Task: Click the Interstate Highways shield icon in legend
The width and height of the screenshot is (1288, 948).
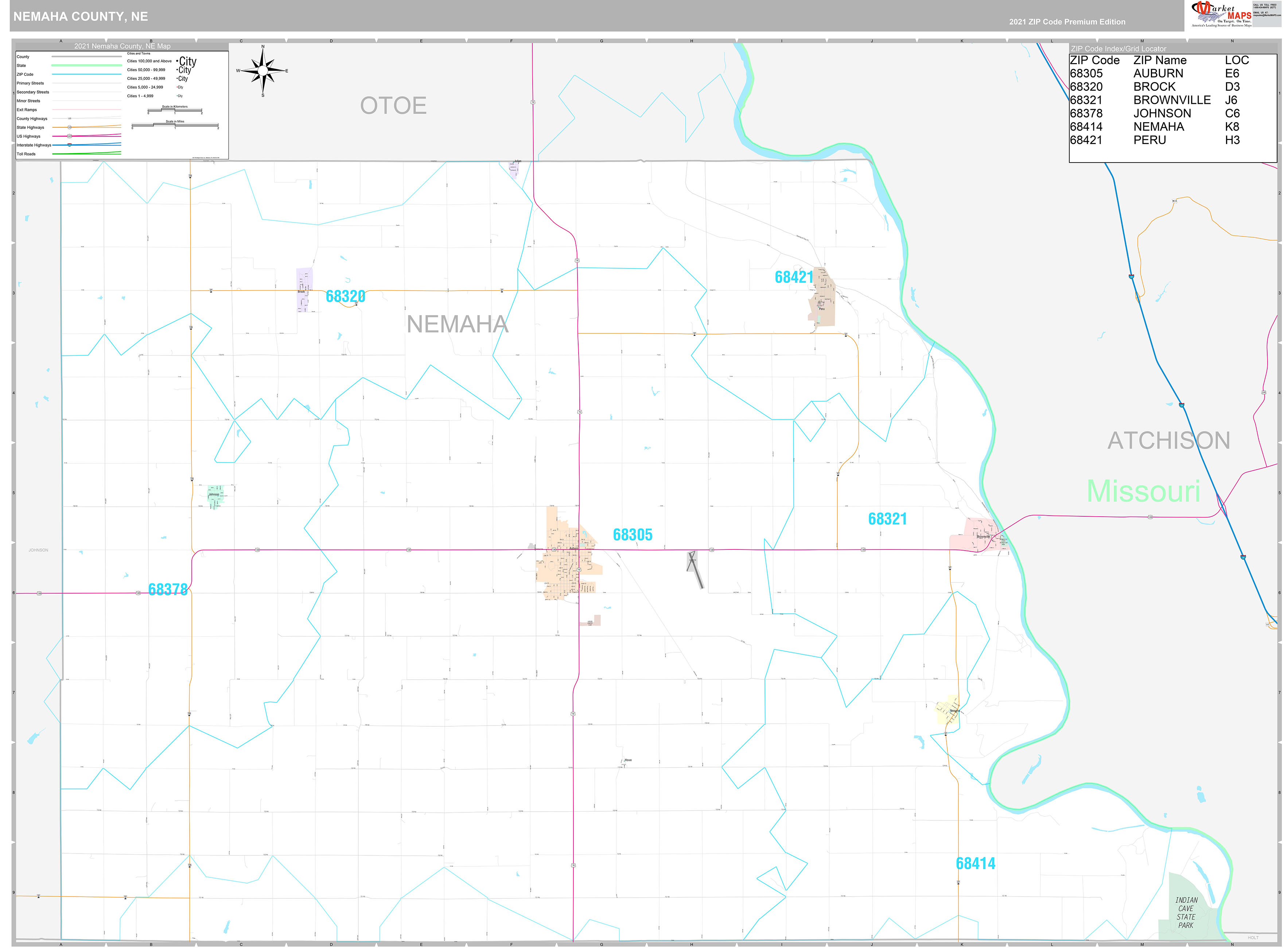Action: click(70, 145)
